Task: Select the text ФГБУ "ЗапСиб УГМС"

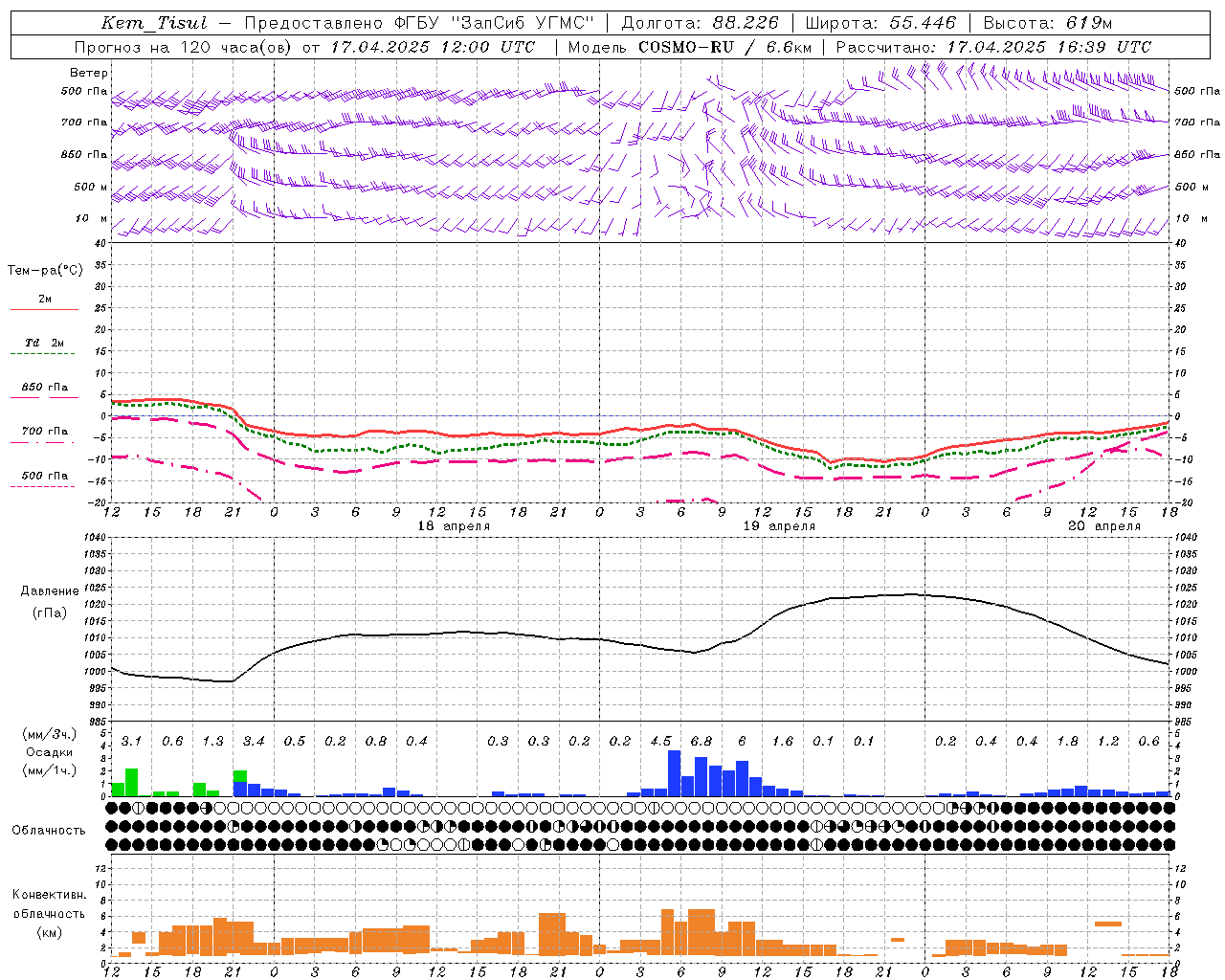Action: [494, 23]
